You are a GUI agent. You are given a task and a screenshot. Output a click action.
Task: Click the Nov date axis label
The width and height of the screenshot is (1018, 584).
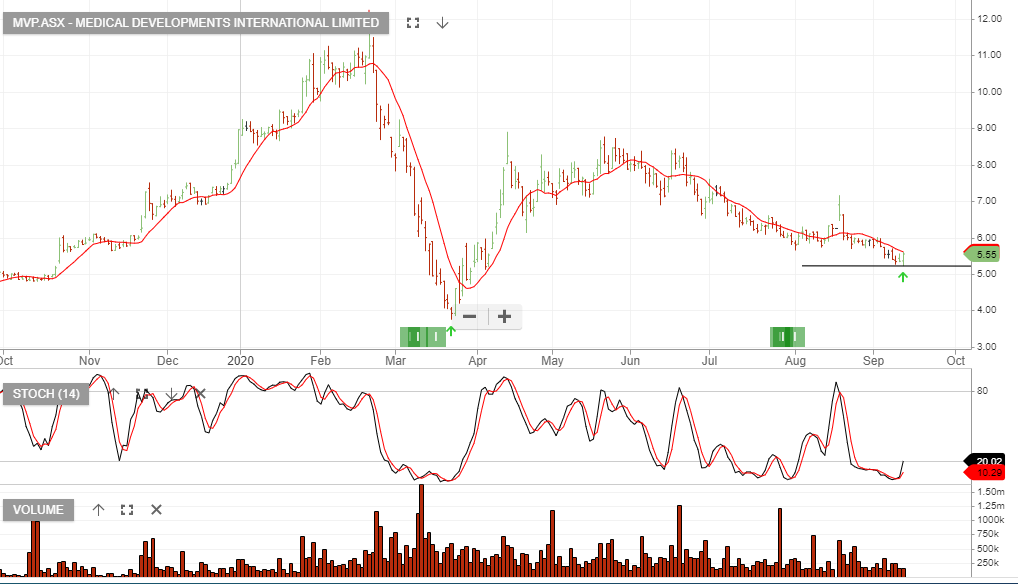90,361
